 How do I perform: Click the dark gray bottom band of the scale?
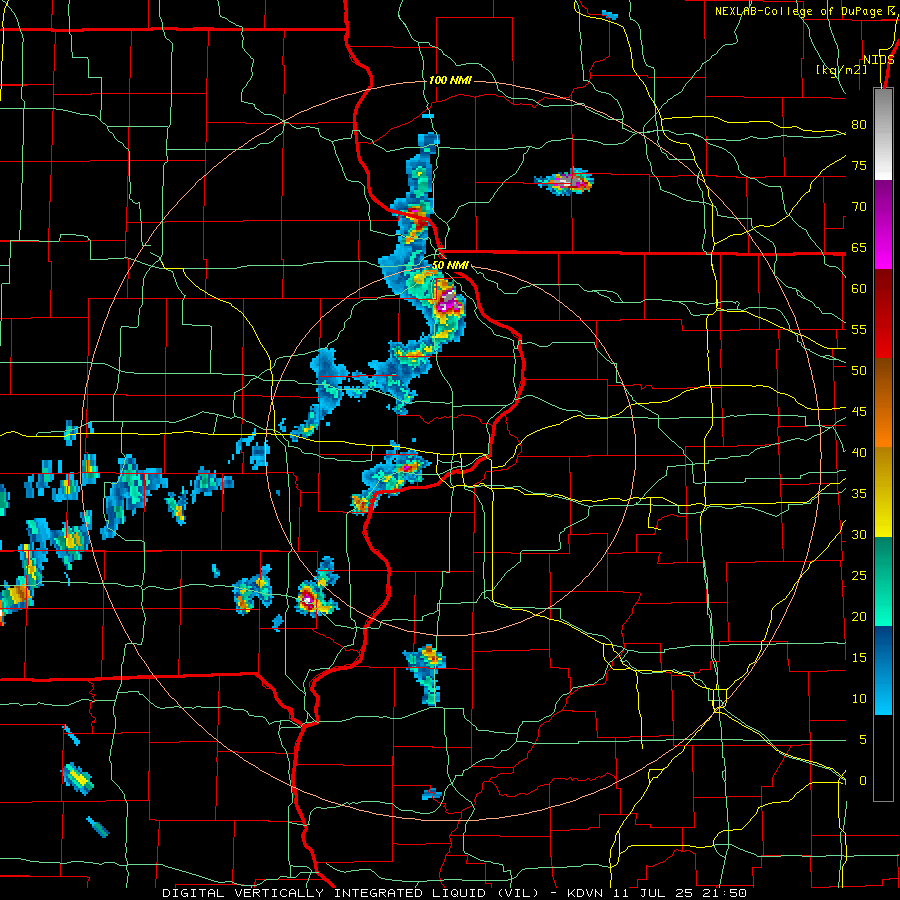(883, 758)
